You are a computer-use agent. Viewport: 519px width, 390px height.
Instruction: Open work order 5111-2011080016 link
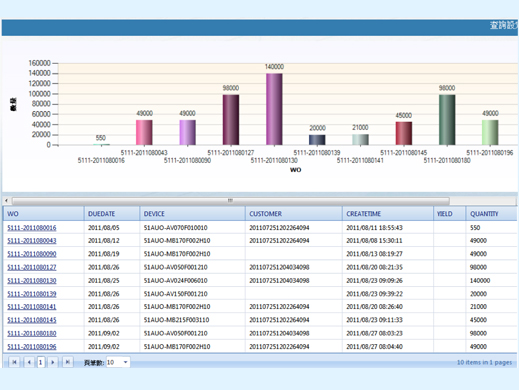pos(32,228)
